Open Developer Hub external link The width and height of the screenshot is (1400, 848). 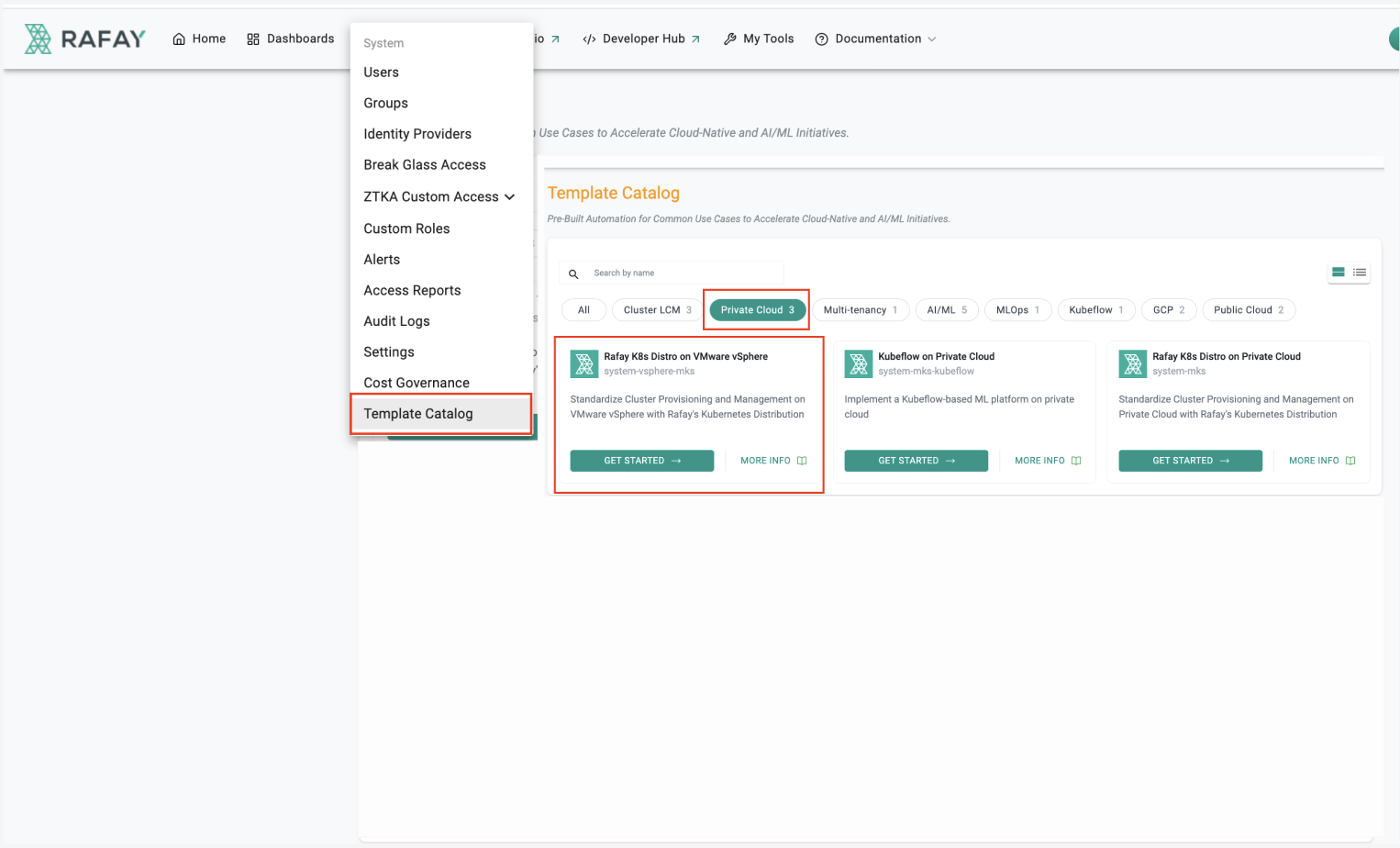point(641,39)
